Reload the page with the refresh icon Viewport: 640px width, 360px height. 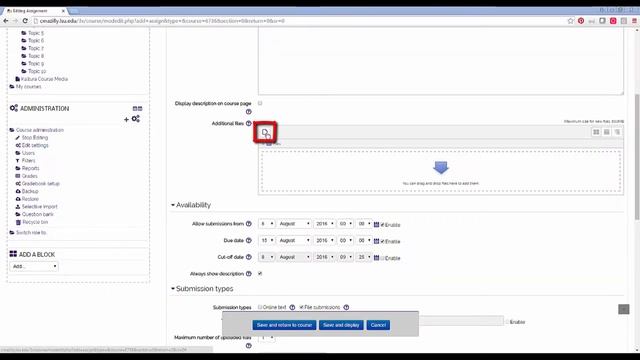point(25,21)
